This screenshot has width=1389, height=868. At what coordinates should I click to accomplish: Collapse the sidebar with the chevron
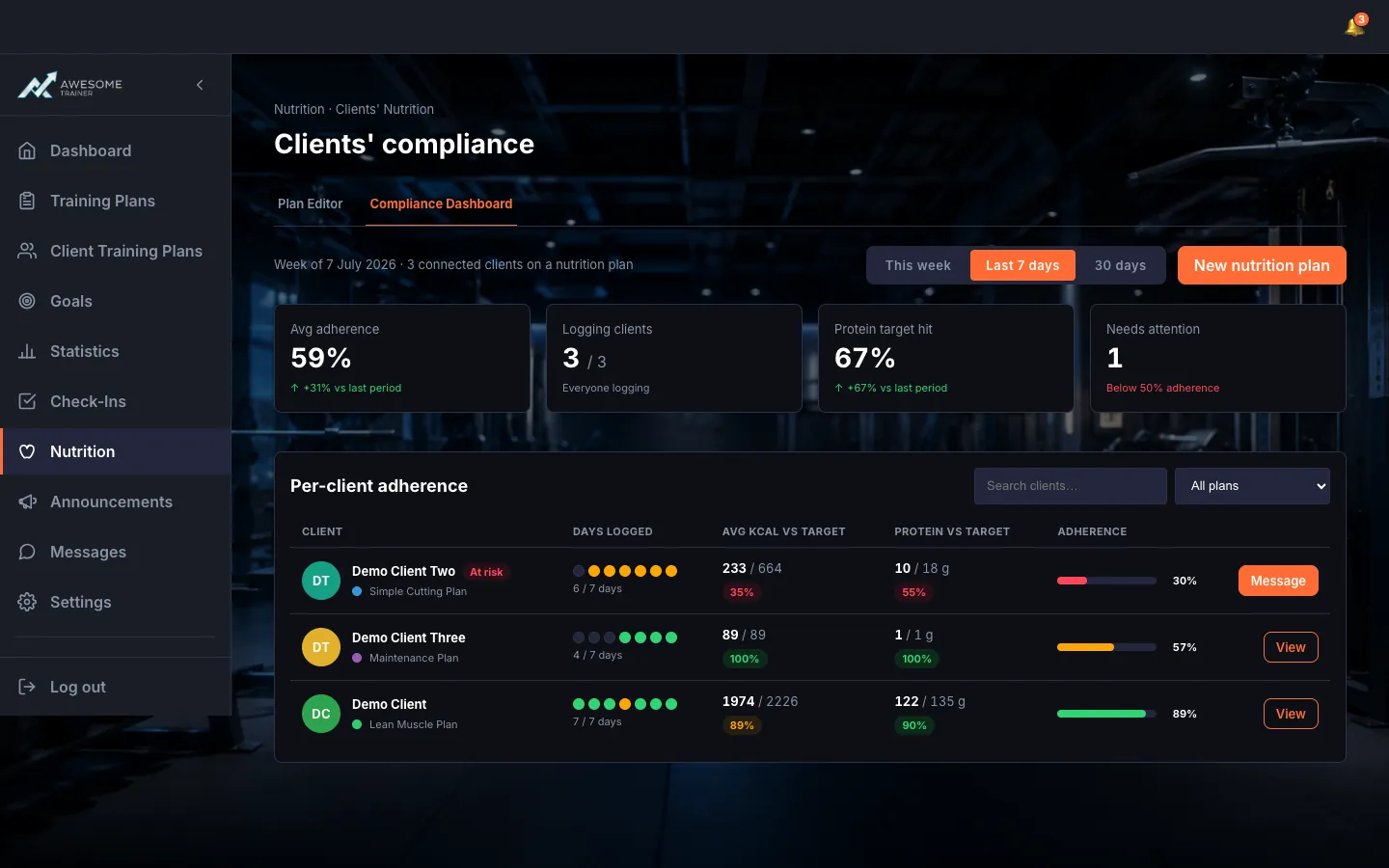click(200, 85)
